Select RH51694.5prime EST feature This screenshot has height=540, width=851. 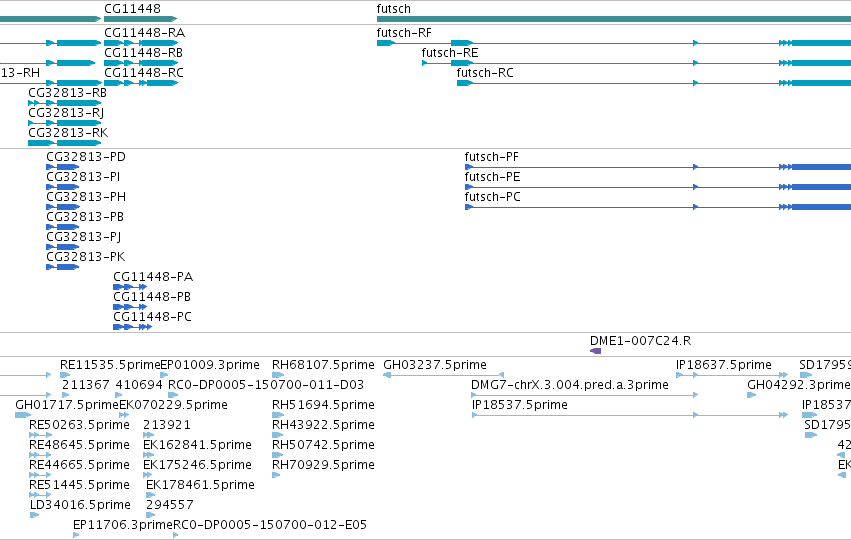(278, 415)
